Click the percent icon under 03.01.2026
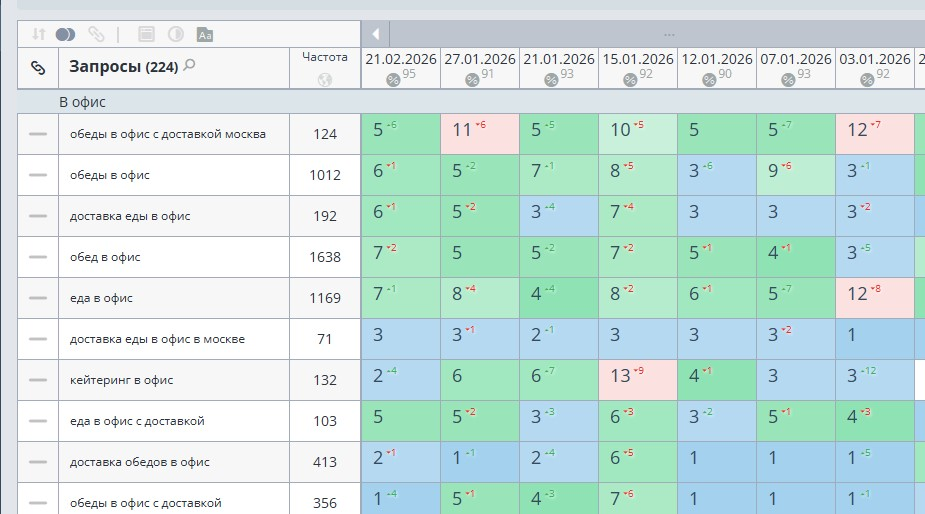Viewport: 925px width, 514px height. (867, 80)
